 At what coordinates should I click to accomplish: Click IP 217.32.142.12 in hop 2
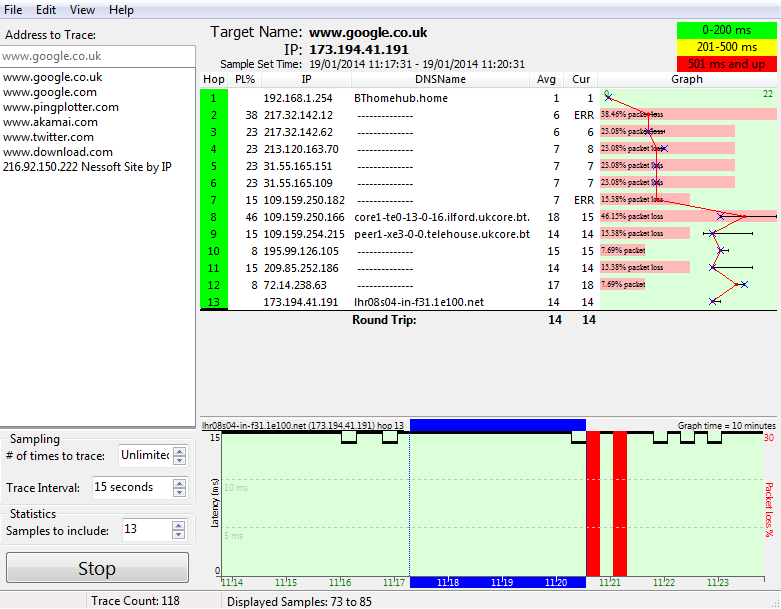pos(298,115)
